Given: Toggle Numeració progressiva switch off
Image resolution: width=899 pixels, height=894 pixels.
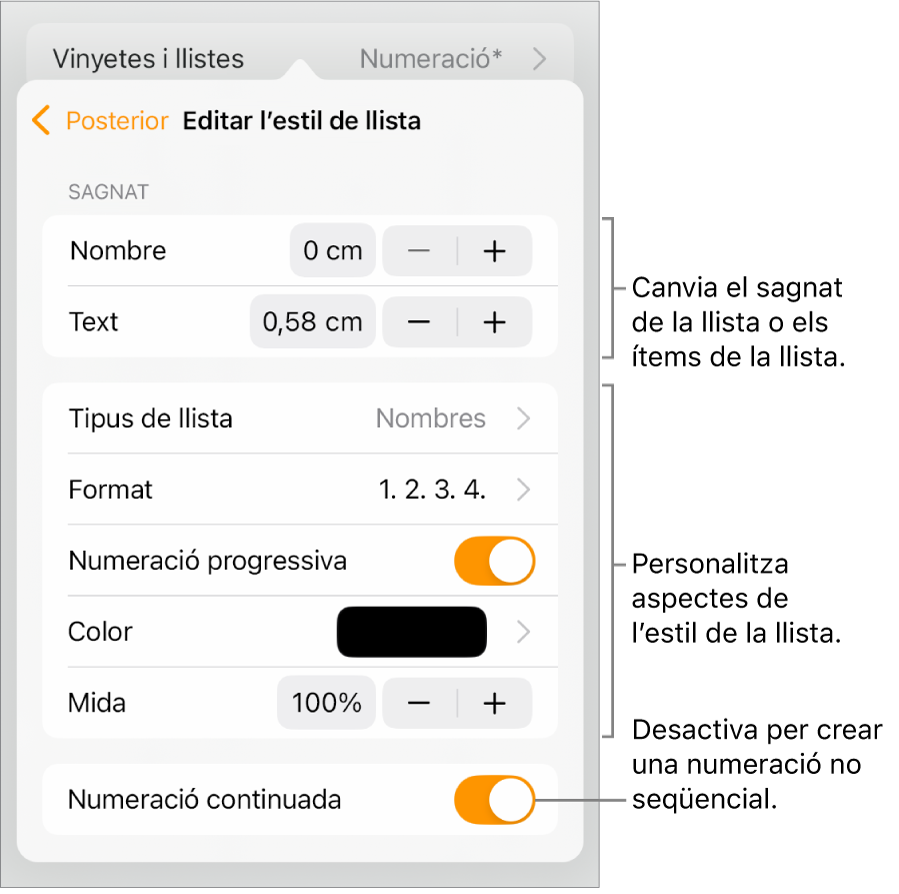Looking at the screenshot, I should click(x=494, y=561).
